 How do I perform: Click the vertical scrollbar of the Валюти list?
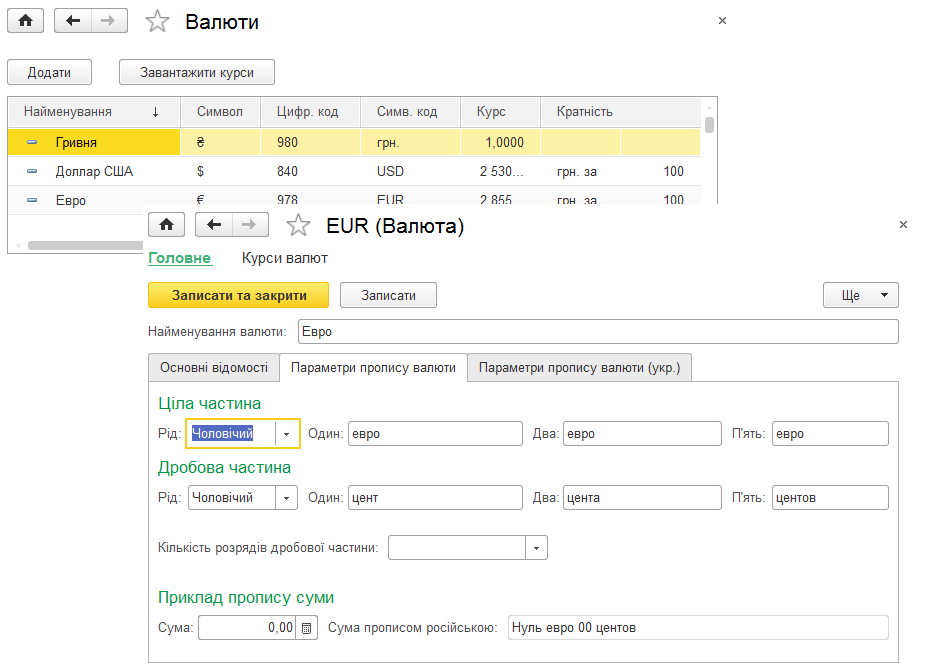pos(709,125)
